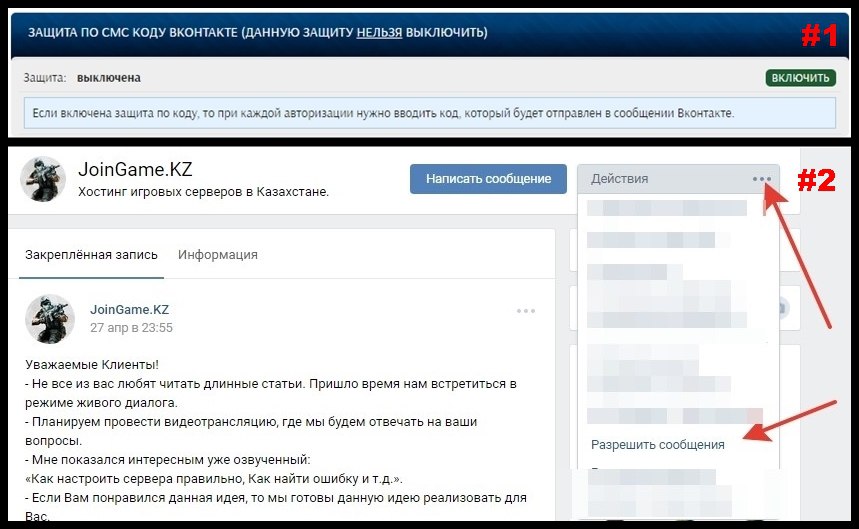Click the Написать сообщение button
859x529 pixels.
pyautogui.click(x=488, y=179)
